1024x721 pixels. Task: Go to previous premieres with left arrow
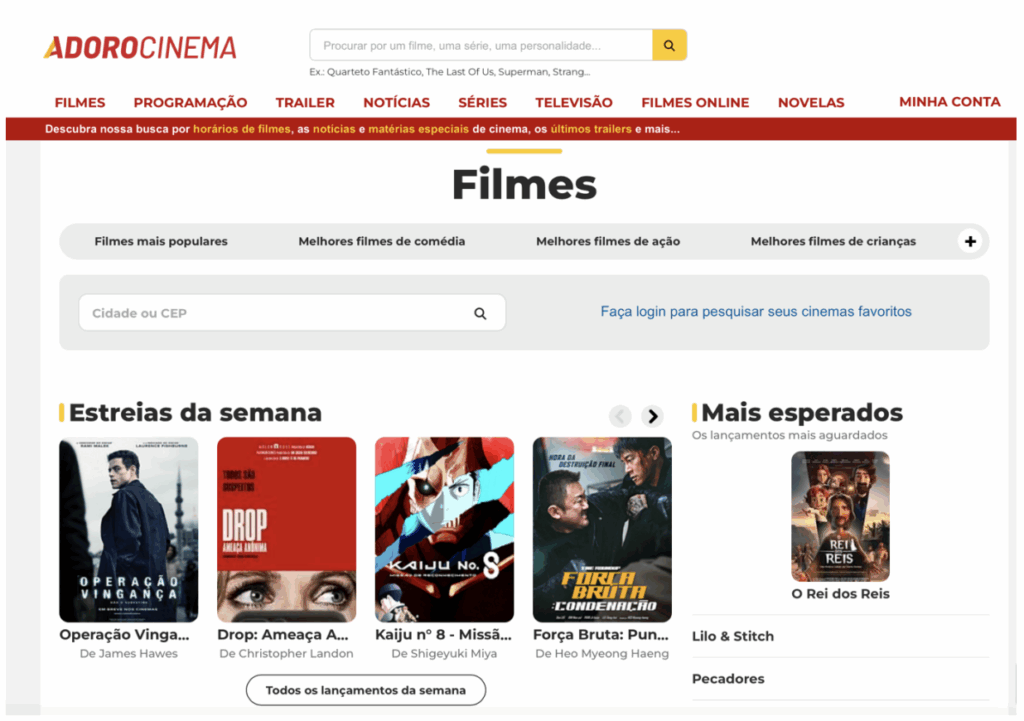point(620,416)
